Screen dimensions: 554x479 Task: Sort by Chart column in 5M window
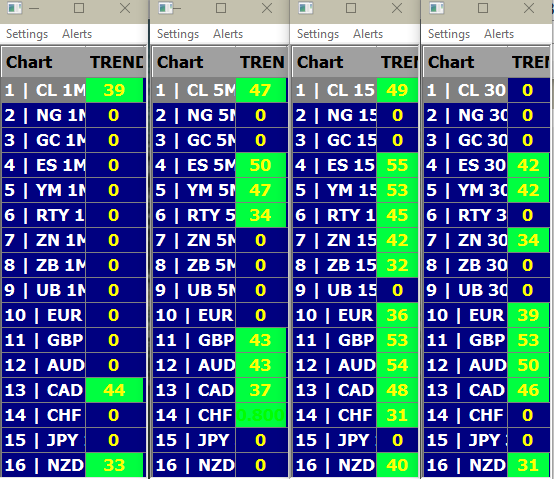coord(194,62)
